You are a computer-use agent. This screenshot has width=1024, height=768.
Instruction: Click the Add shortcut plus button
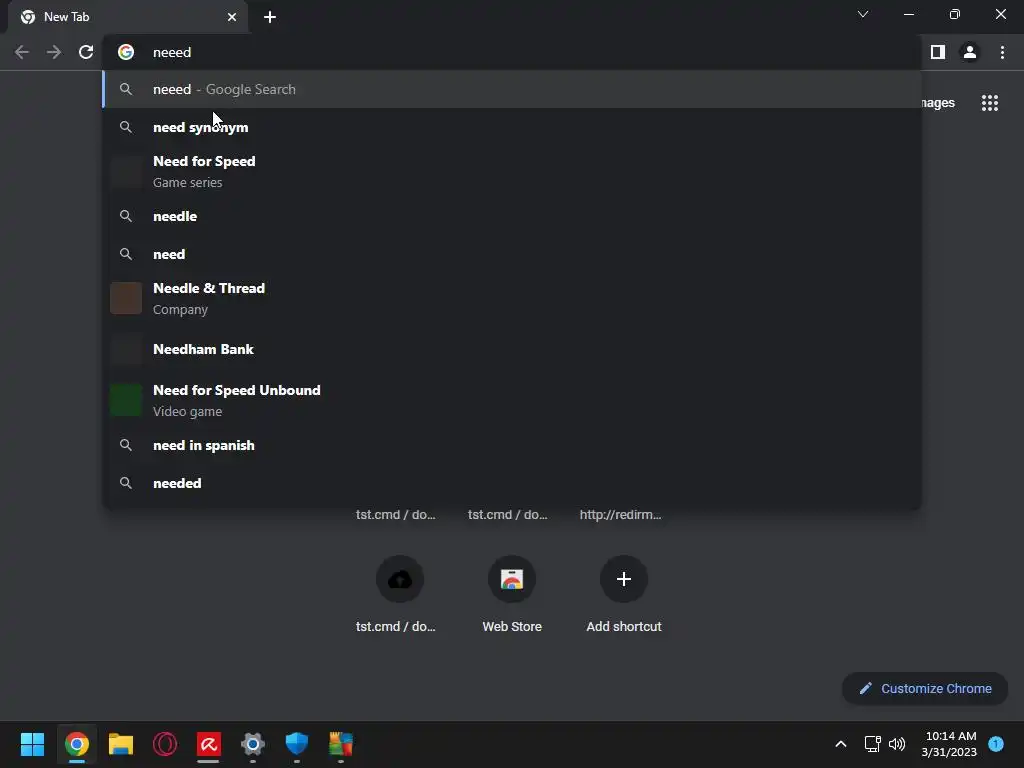[624, 579]
